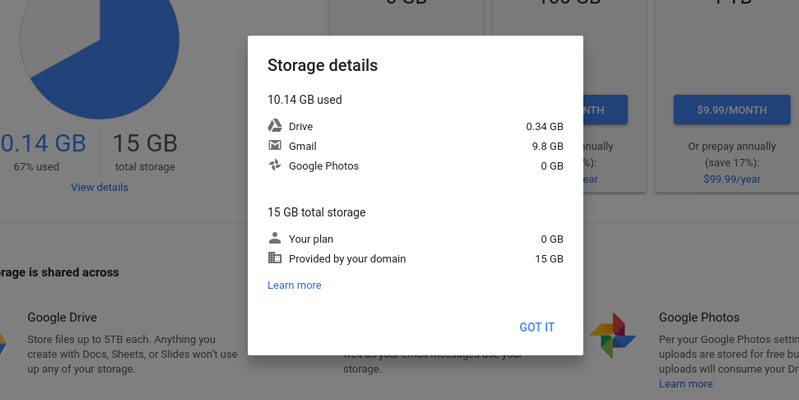Open the Learn more link in Storage details
Screen dimensions: 799x400
pyautogui.click(x=295, y=285)
